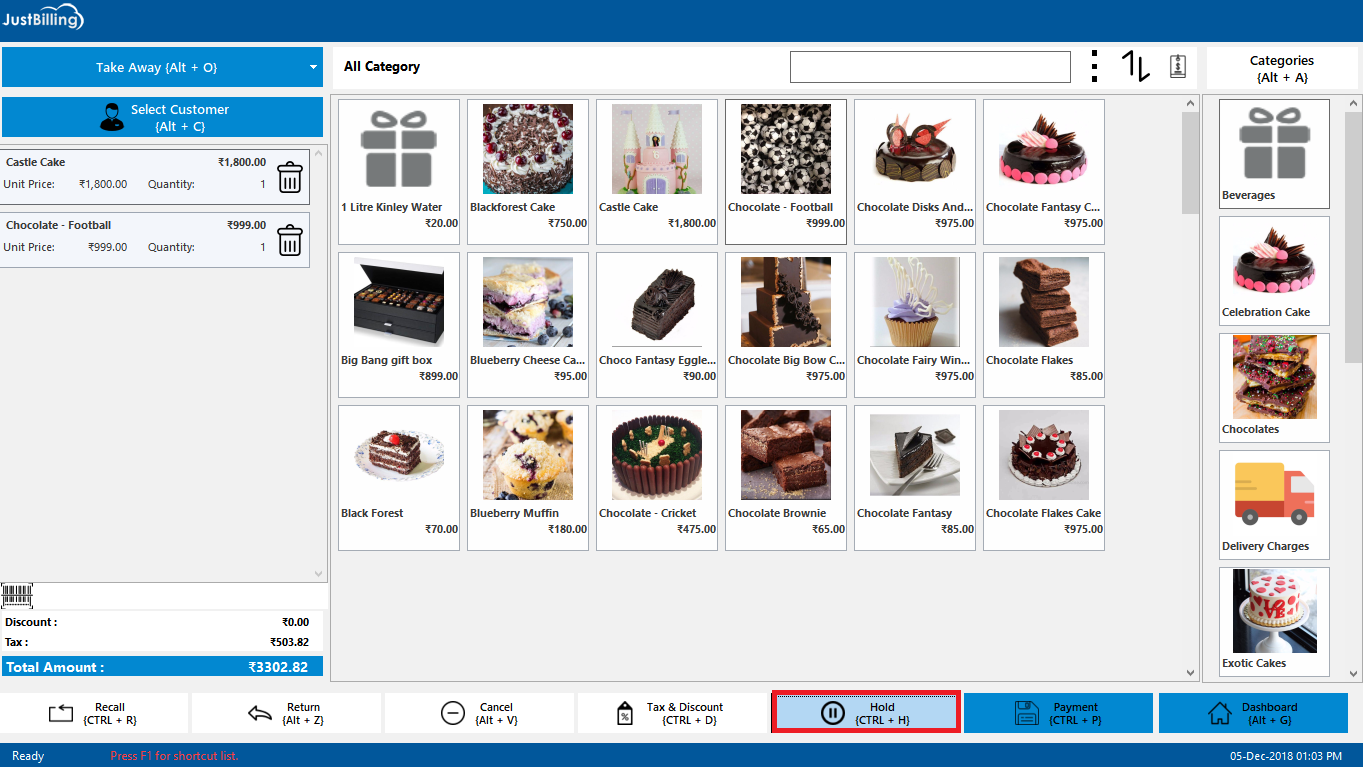This screenshot has height=767, width=1363.
Task: Click the barcode scanner icon
Action: 17,596
